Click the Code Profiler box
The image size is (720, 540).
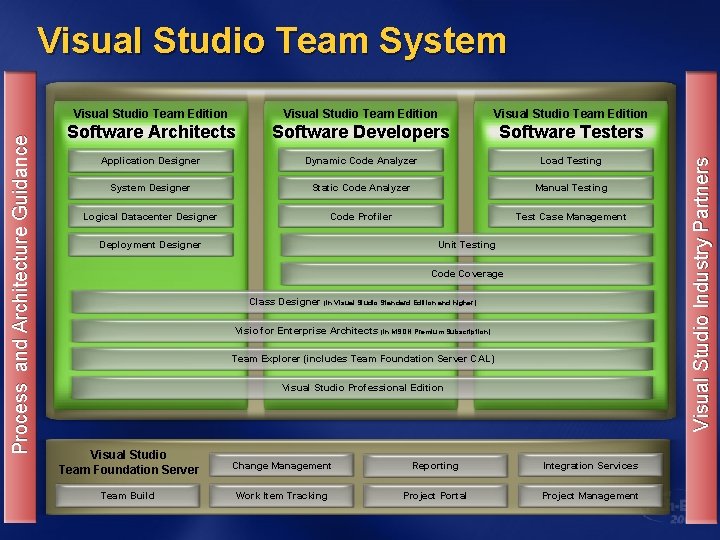tap(361, 216)
